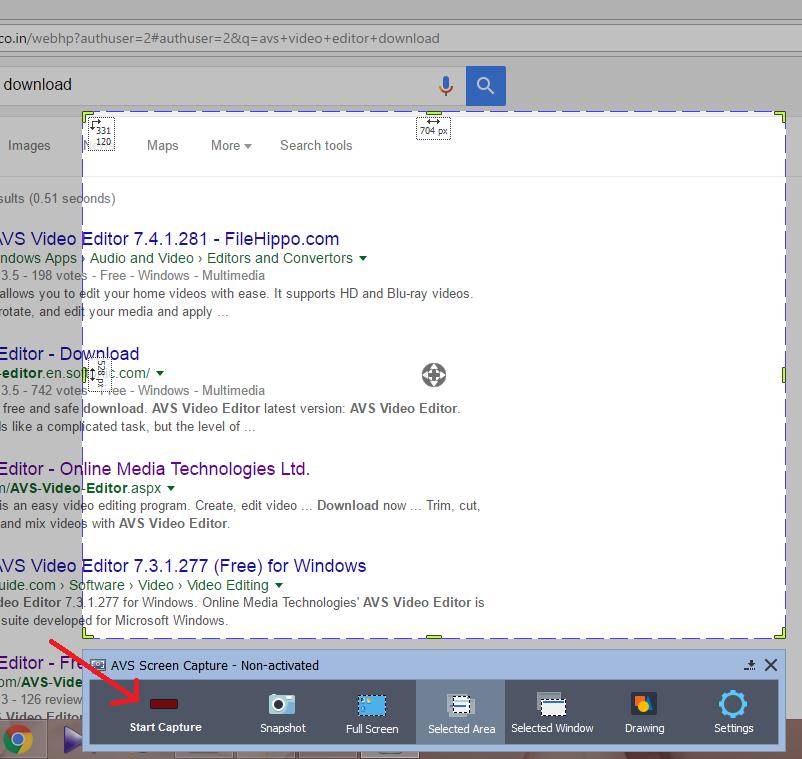Viewport: 802px width, 759px height.
Task: Click the blue Google search button
Action: 485,85
